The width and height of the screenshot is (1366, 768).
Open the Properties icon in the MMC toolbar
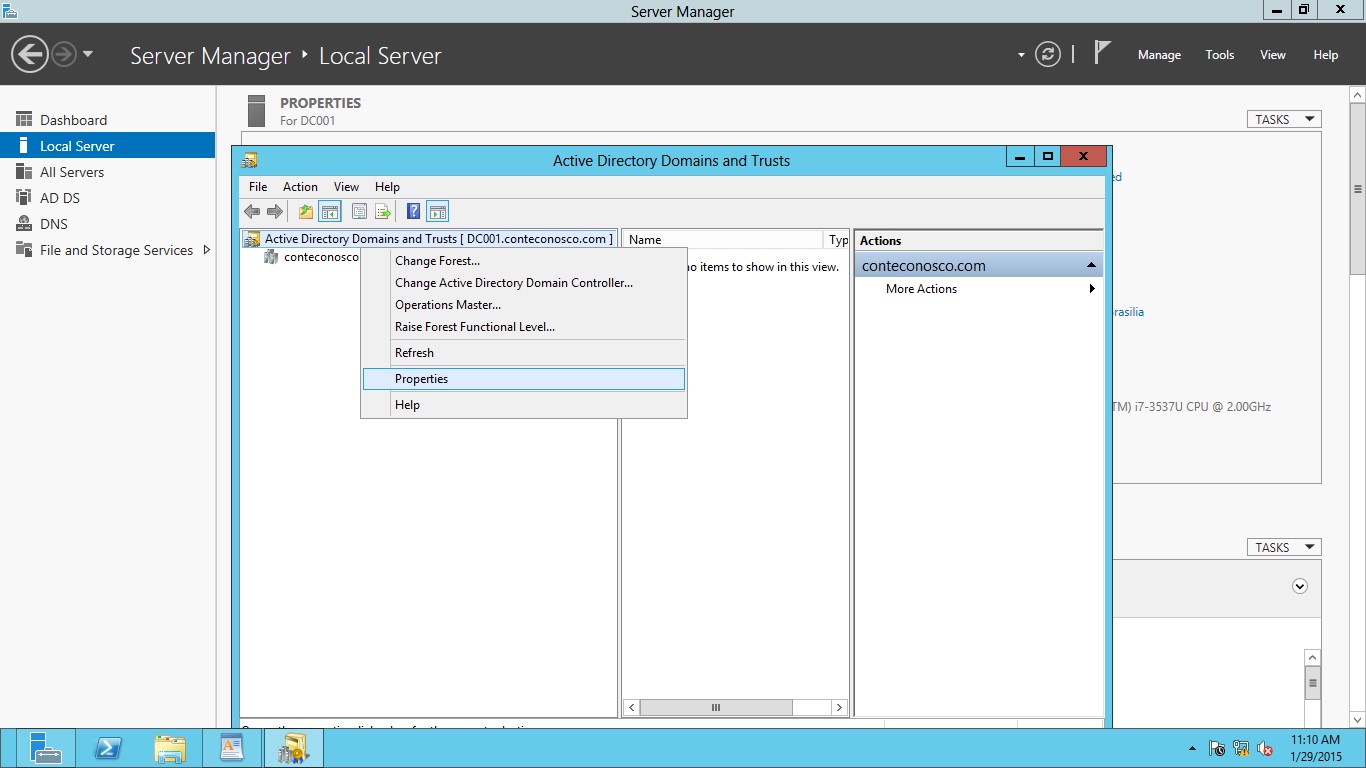coord(359,211)
